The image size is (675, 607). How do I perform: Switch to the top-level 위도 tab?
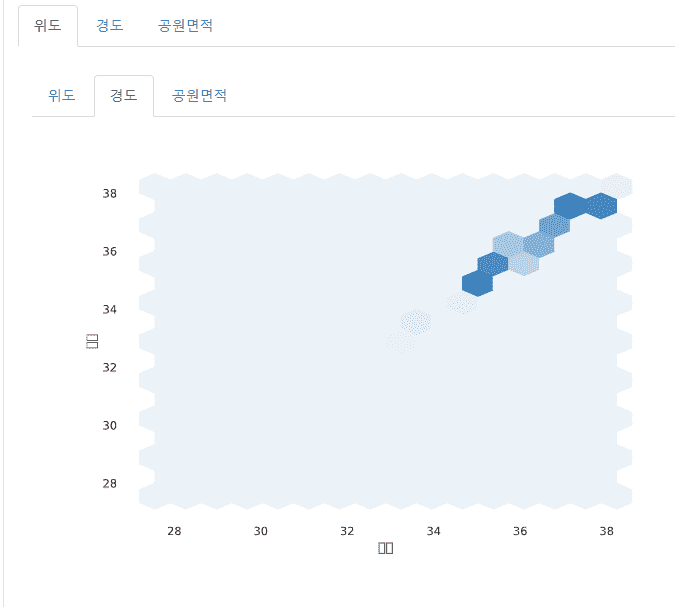pos(48,25)
